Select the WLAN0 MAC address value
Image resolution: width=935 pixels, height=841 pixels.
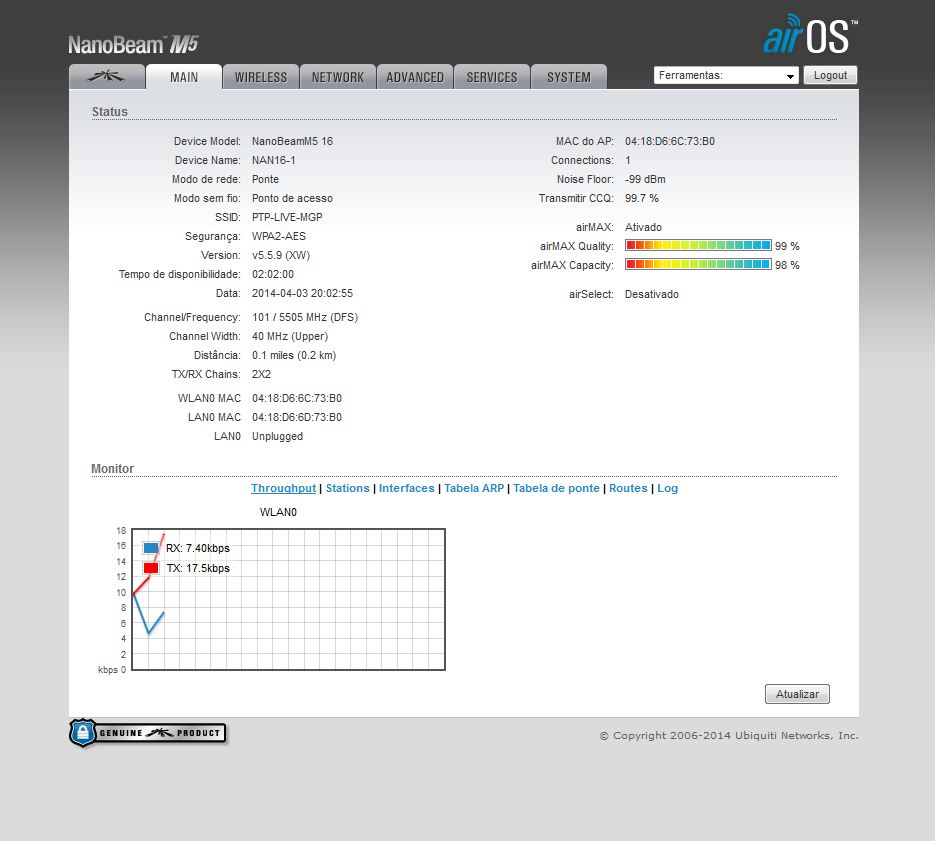pyautogui.click(x=297, y=398)
